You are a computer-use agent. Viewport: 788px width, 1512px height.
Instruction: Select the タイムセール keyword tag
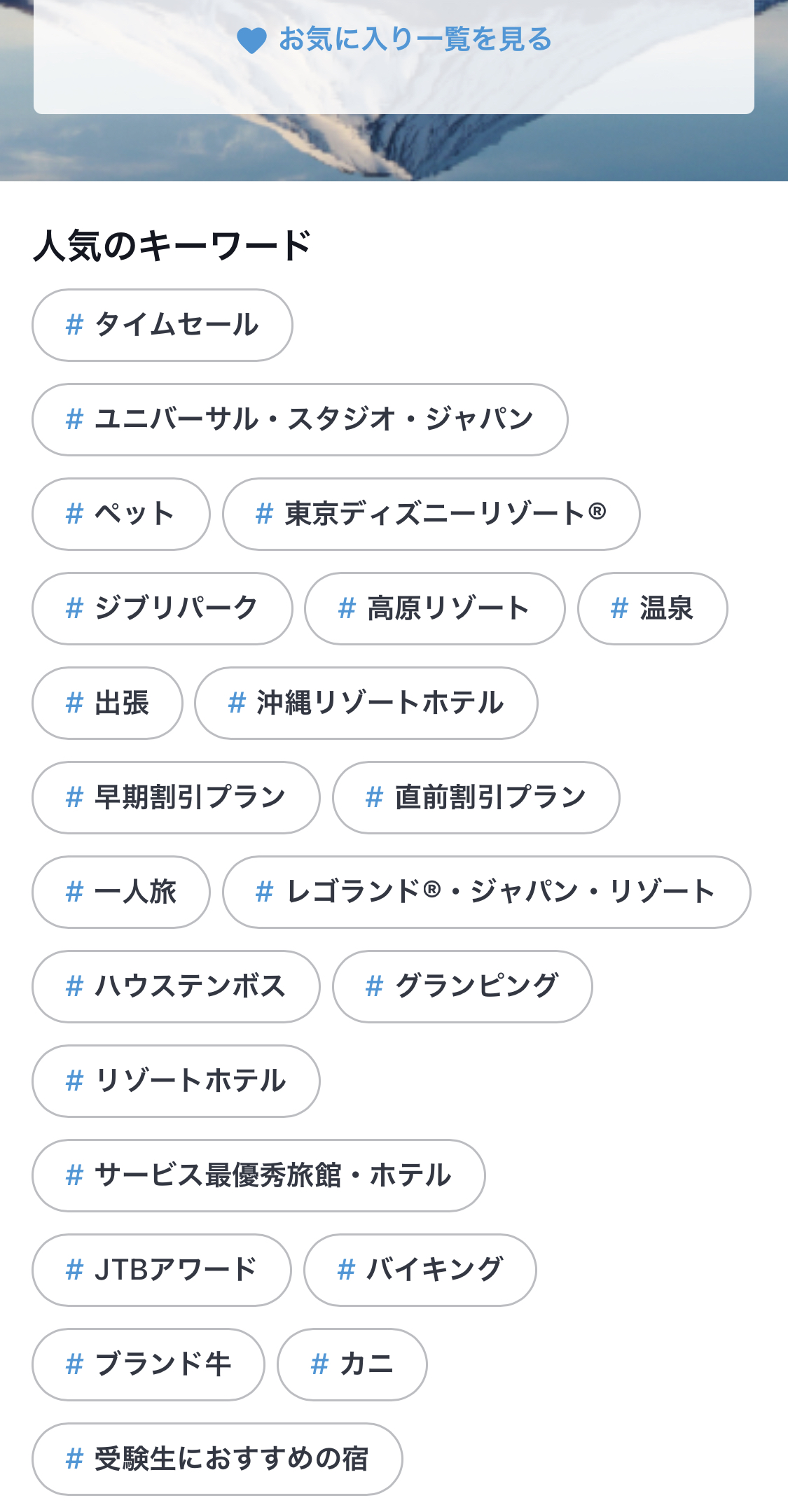[x=162, y=325]
